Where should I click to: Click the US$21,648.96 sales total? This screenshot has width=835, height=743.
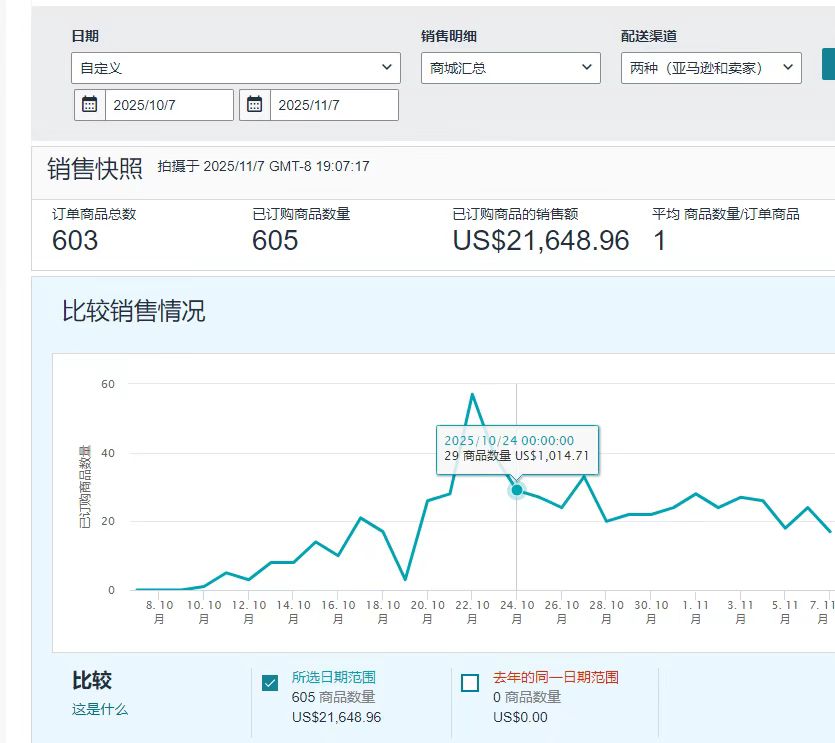tap(539, 240)
